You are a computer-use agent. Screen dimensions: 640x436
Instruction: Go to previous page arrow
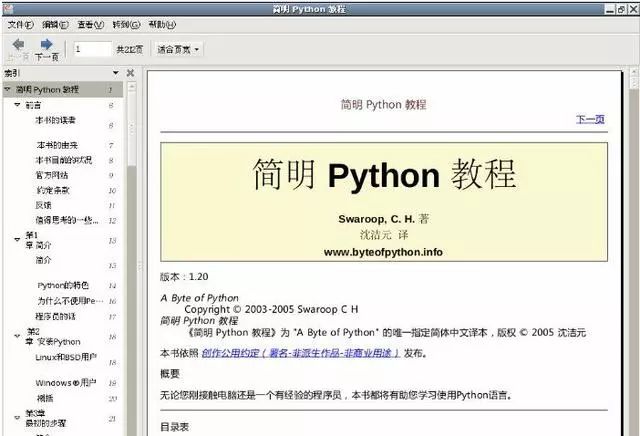pos(18,49)
